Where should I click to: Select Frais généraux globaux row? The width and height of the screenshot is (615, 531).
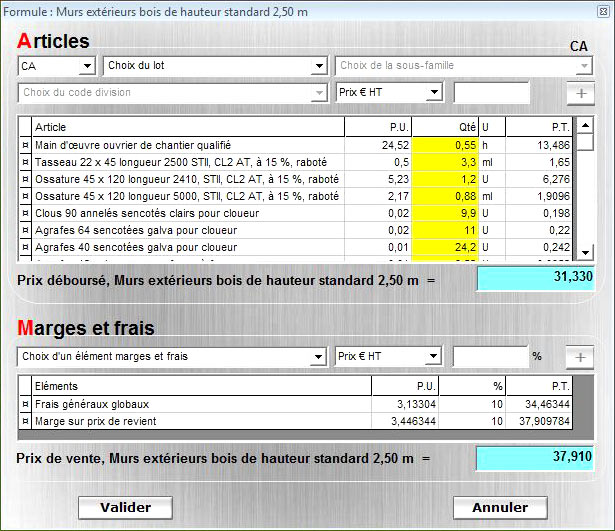(x=296, y=404)
